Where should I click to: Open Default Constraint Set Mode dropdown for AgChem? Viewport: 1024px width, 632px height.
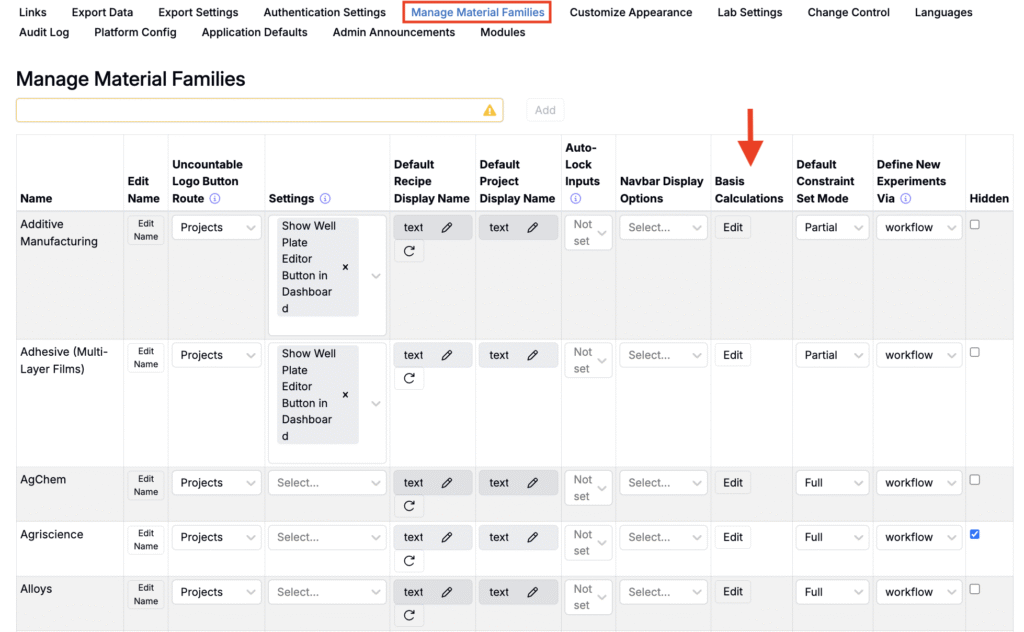[832, 483]
